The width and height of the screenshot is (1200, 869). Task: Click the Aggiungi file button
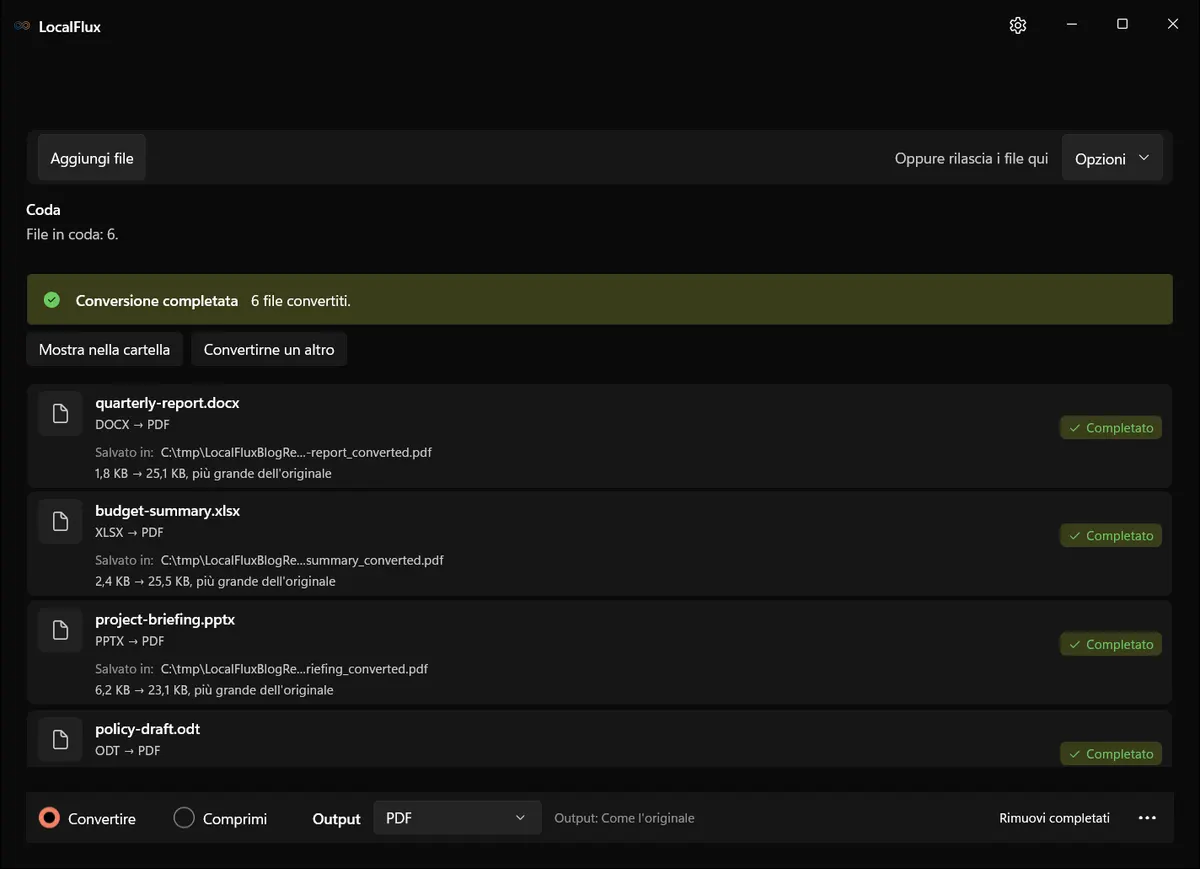[x=92, y=158]
